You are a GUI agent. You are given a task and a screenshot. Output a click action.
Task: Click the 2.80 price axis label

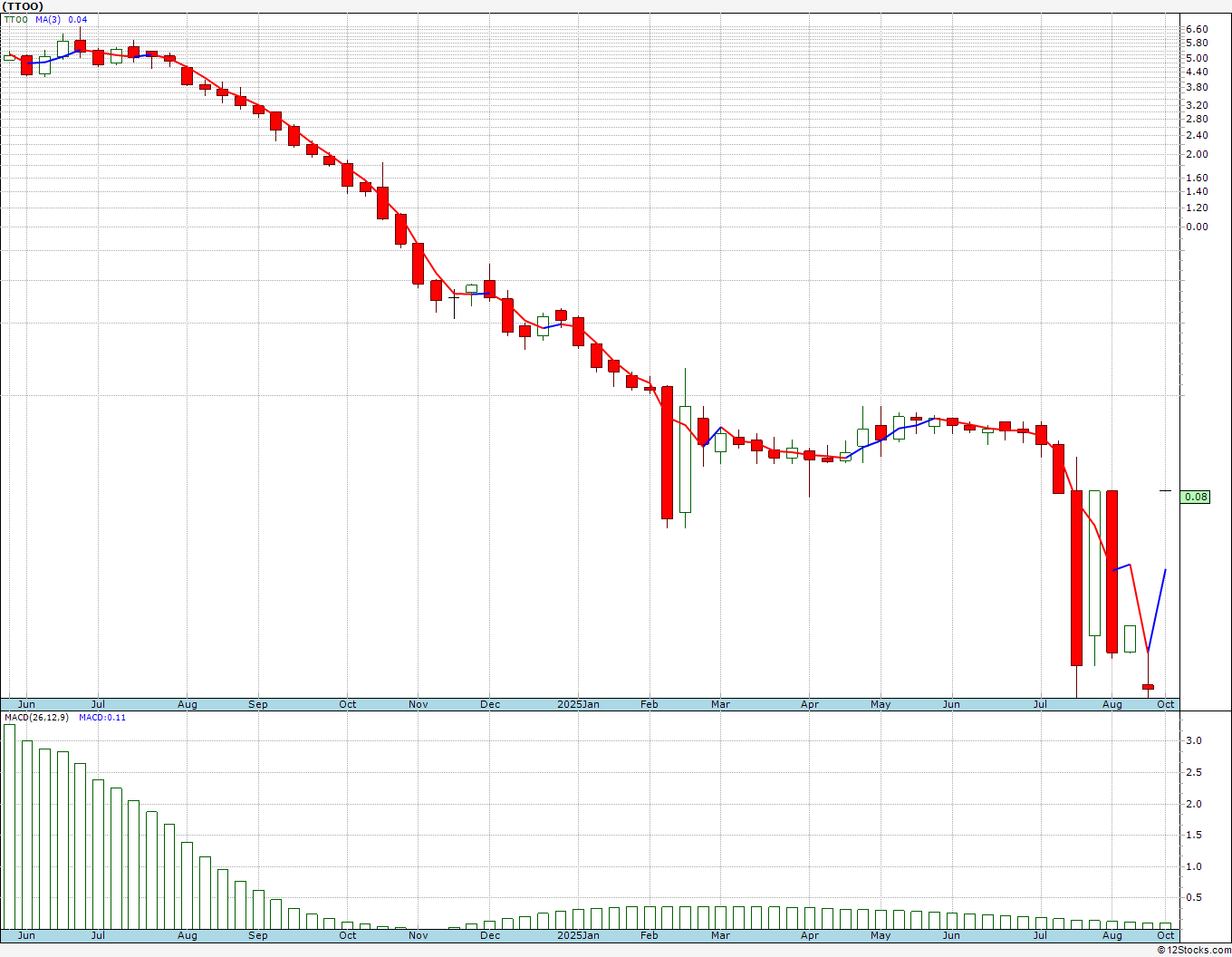pyautogui.click(x=1196, y=119)
